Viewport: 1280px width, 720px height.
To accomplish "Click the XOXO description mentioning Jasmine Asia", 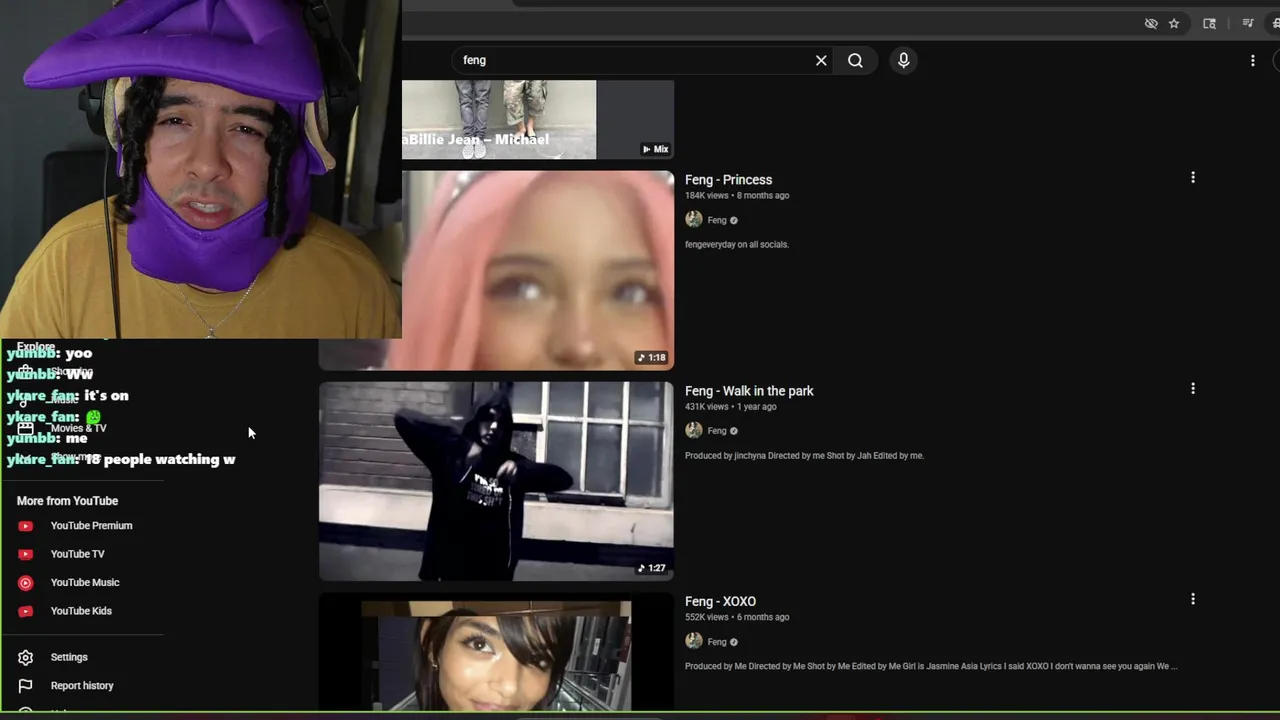I will pos(931,666).
